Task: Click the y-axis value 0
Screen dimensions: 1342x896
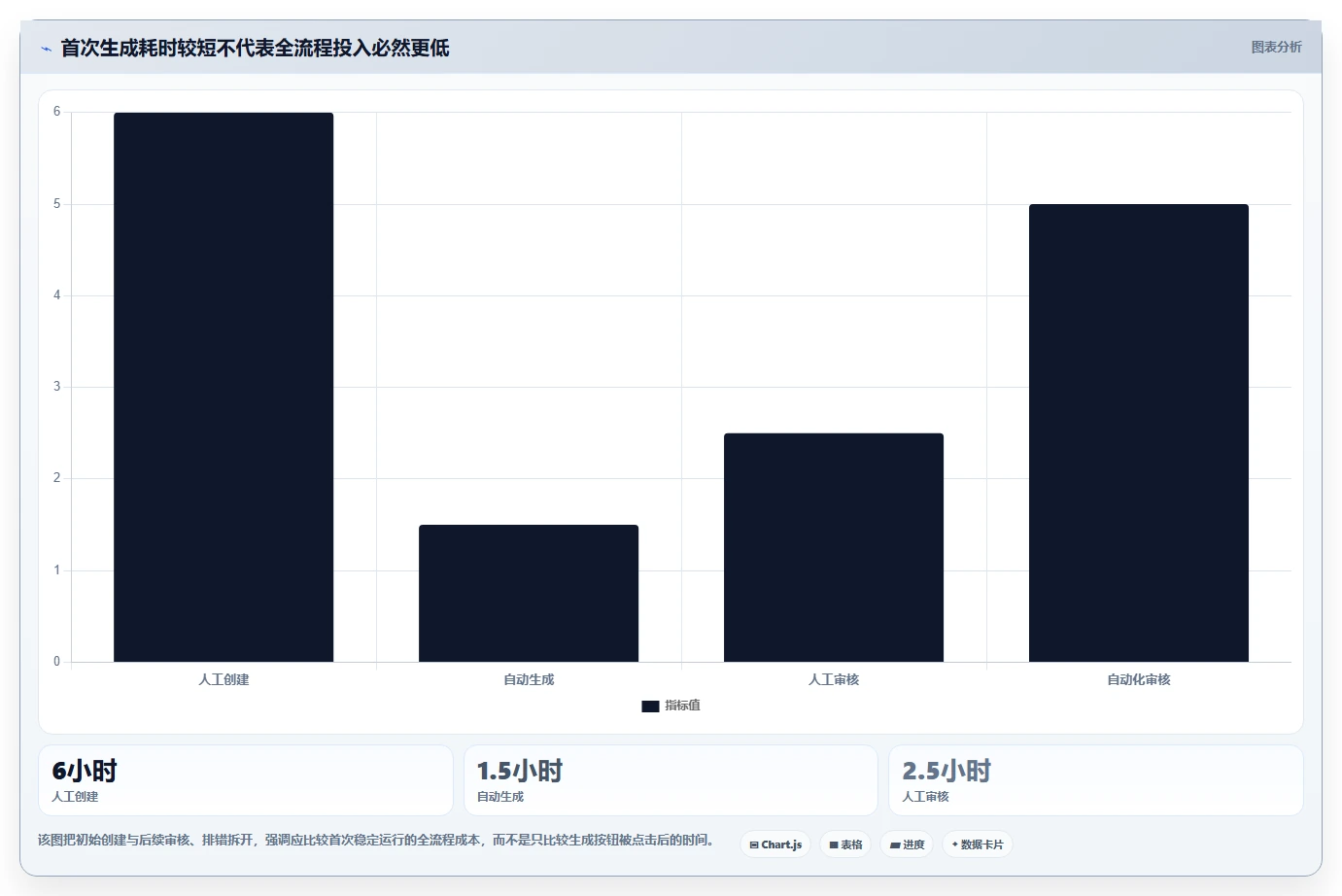Action: (x=56, y=662)
